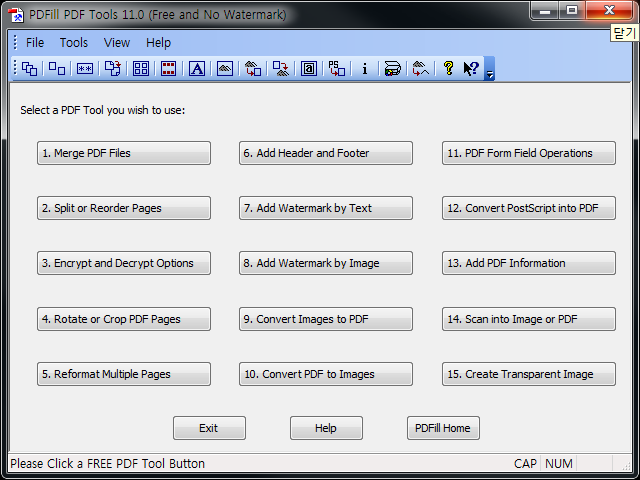Open the PDFill Home button
640x480 pixels.
[443, 428]
